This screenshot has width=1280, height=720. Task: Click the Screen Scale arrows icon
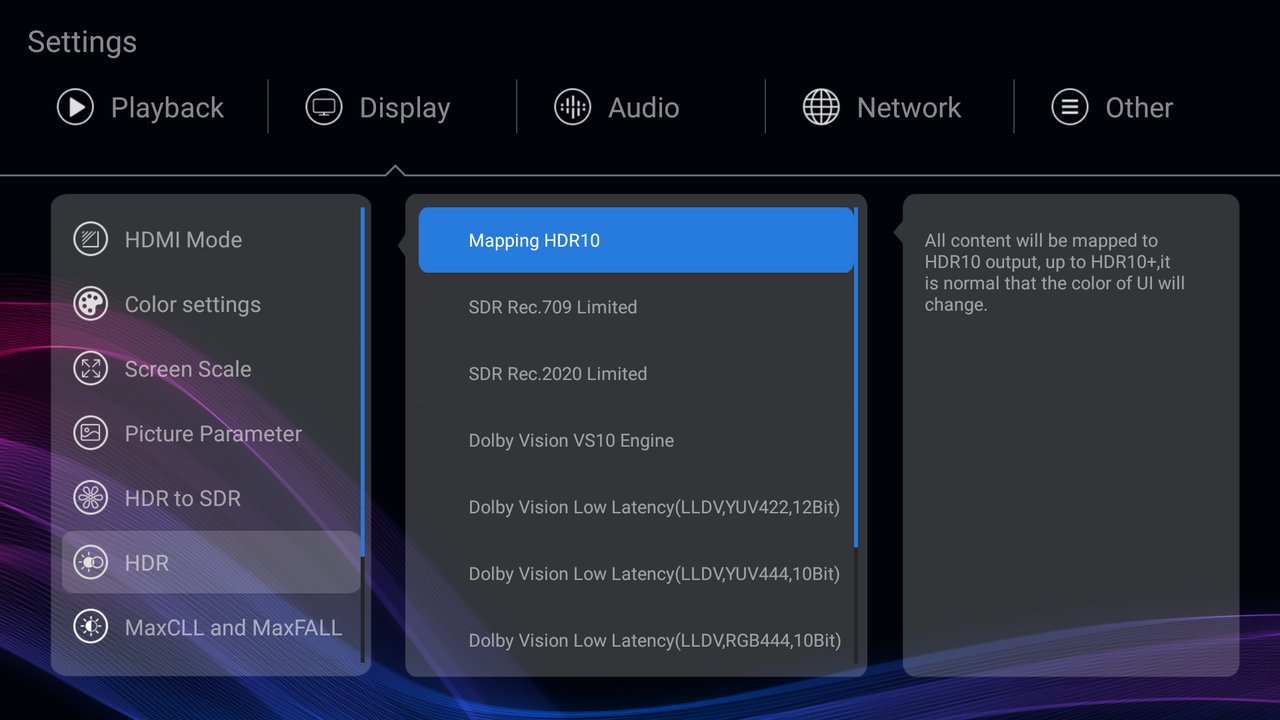91,369
